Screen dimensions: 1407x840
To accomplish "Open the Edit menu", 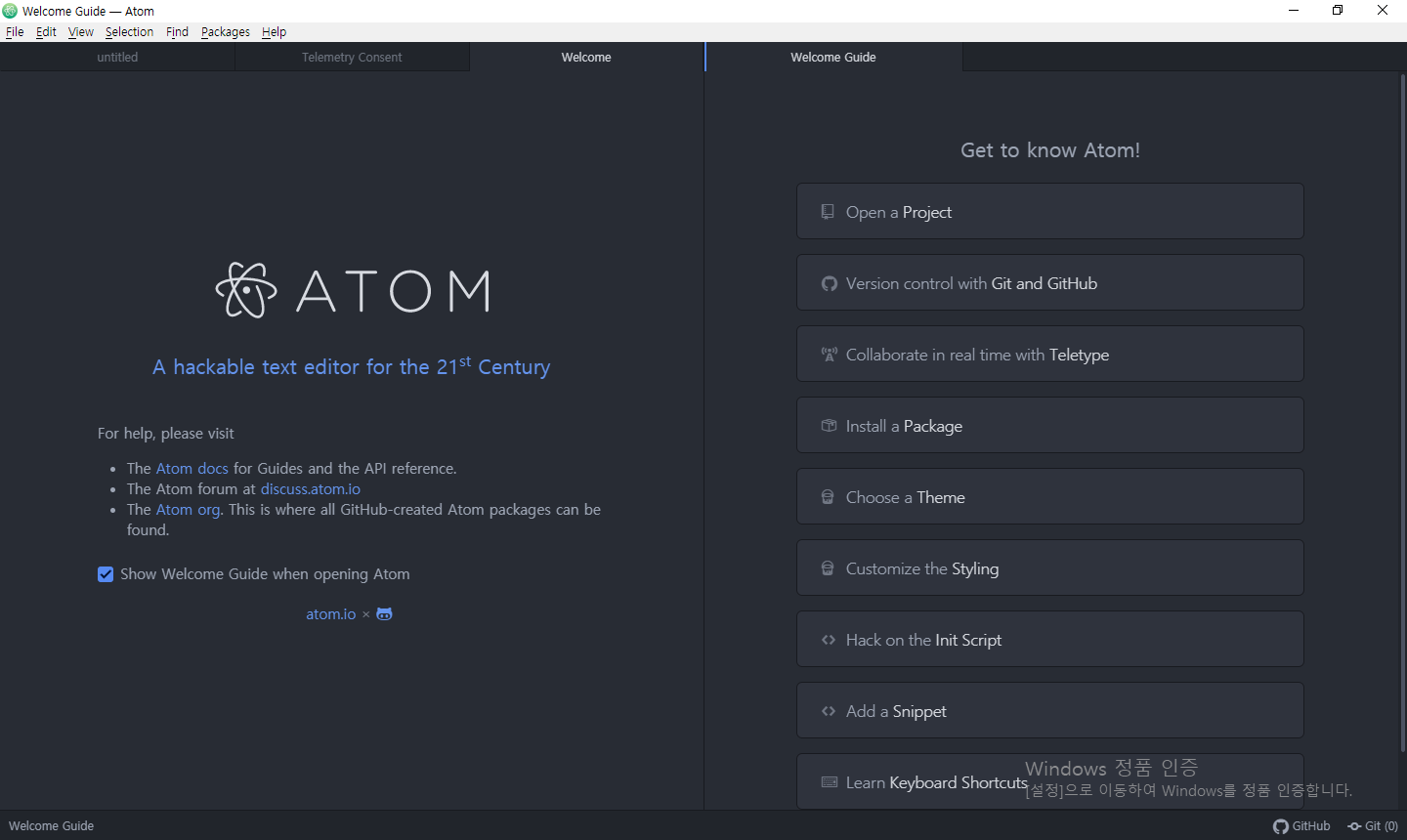I will (x=46, y=31).
